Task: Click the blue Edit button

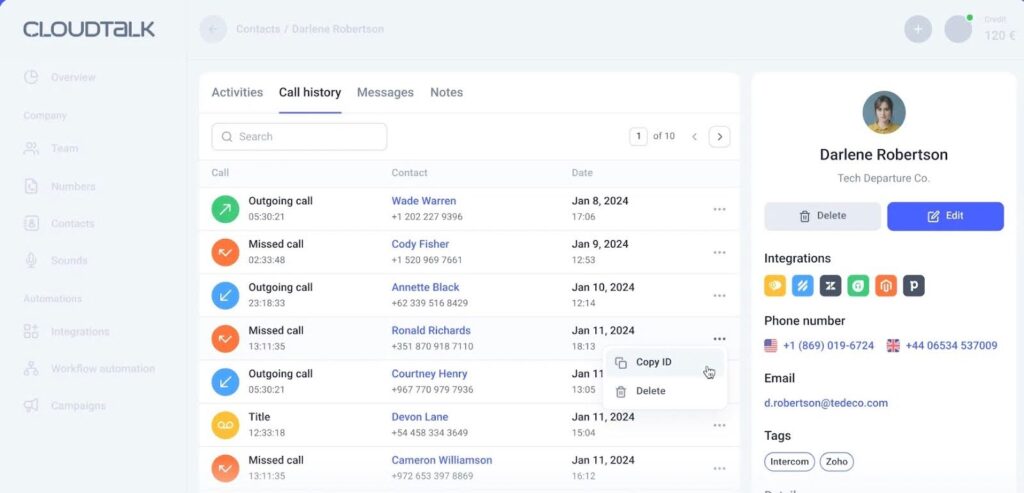Action: [945, 216]
